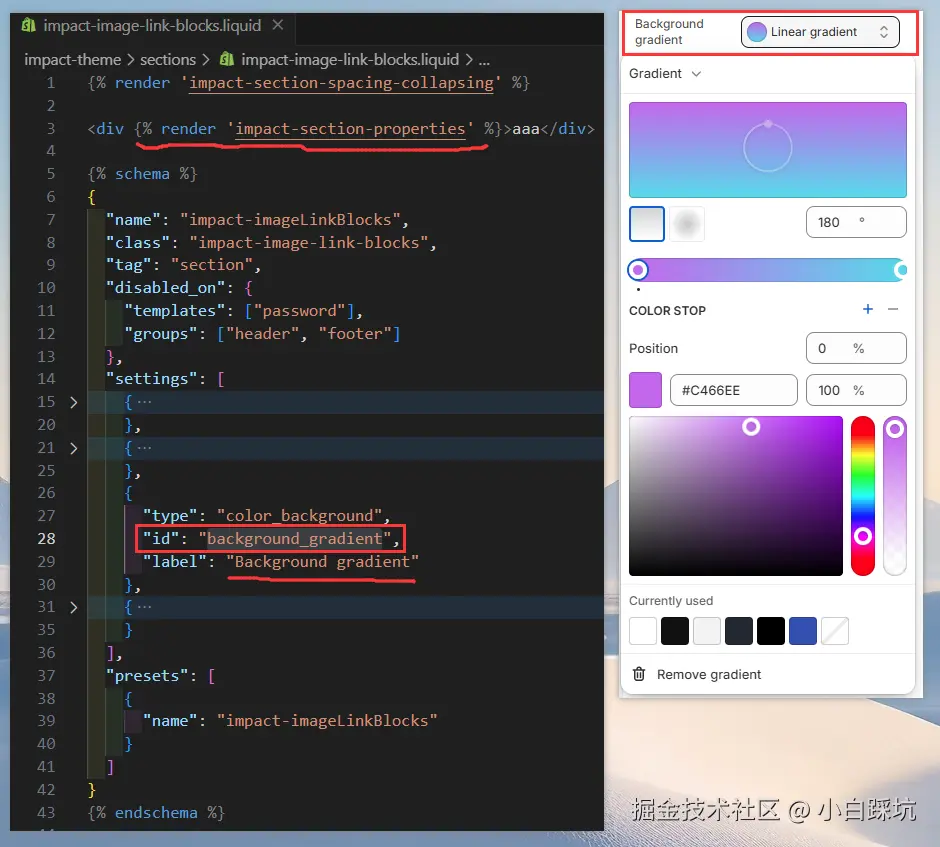
Task: Open sections breadcrumb segment
Action: (168, 60)
